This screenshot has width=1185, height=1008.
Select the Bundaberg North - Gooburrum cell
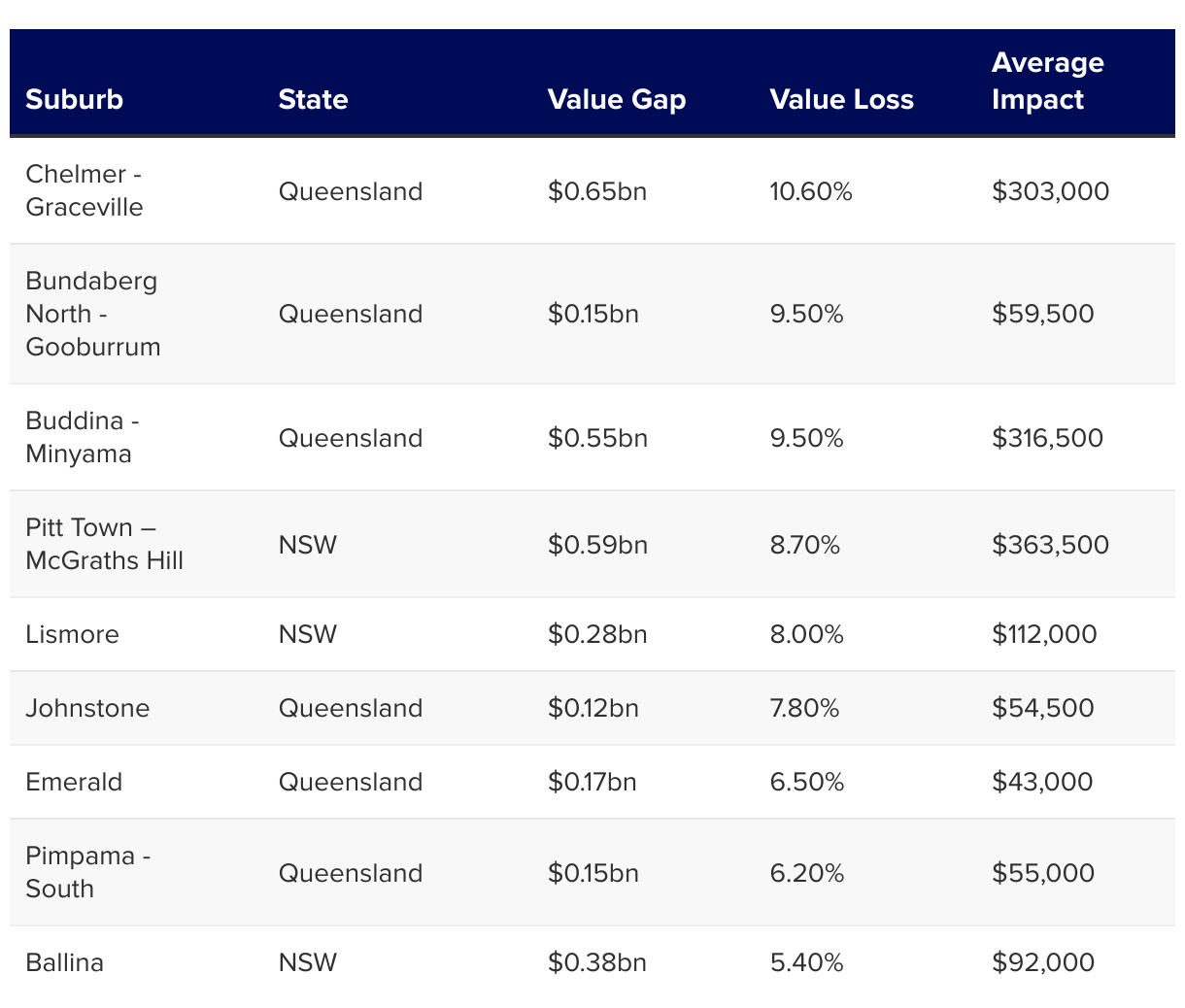[x=93, y=314]
